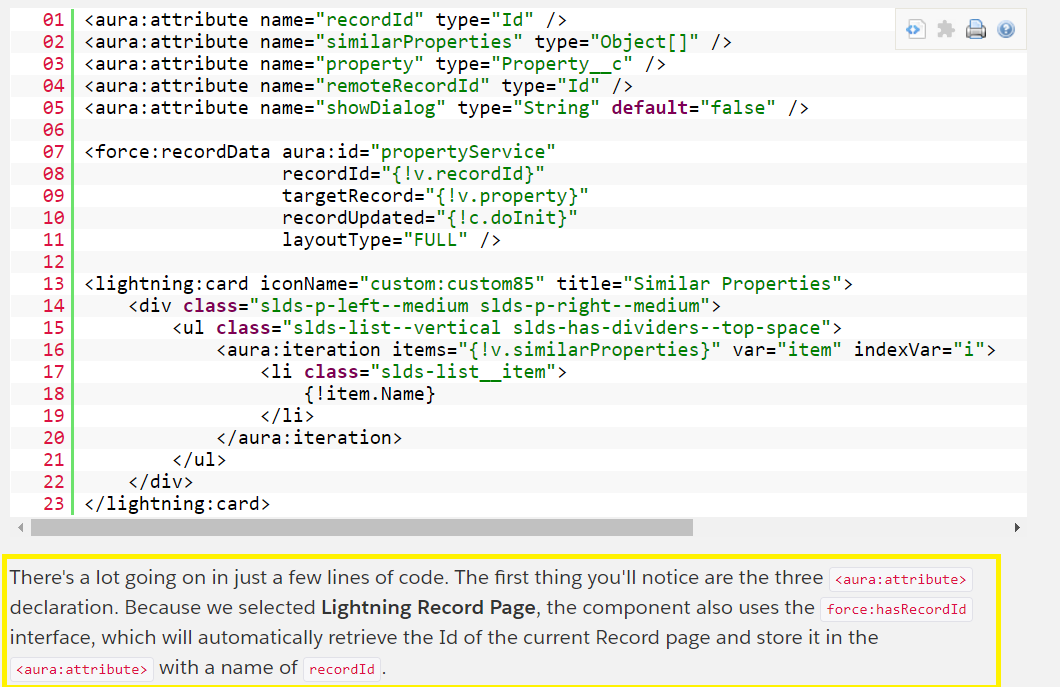The width and height of the screenshot is (1060, 687).
Task: Click the "similarProperties" attribute name on line 02
Action: point(419,42)
